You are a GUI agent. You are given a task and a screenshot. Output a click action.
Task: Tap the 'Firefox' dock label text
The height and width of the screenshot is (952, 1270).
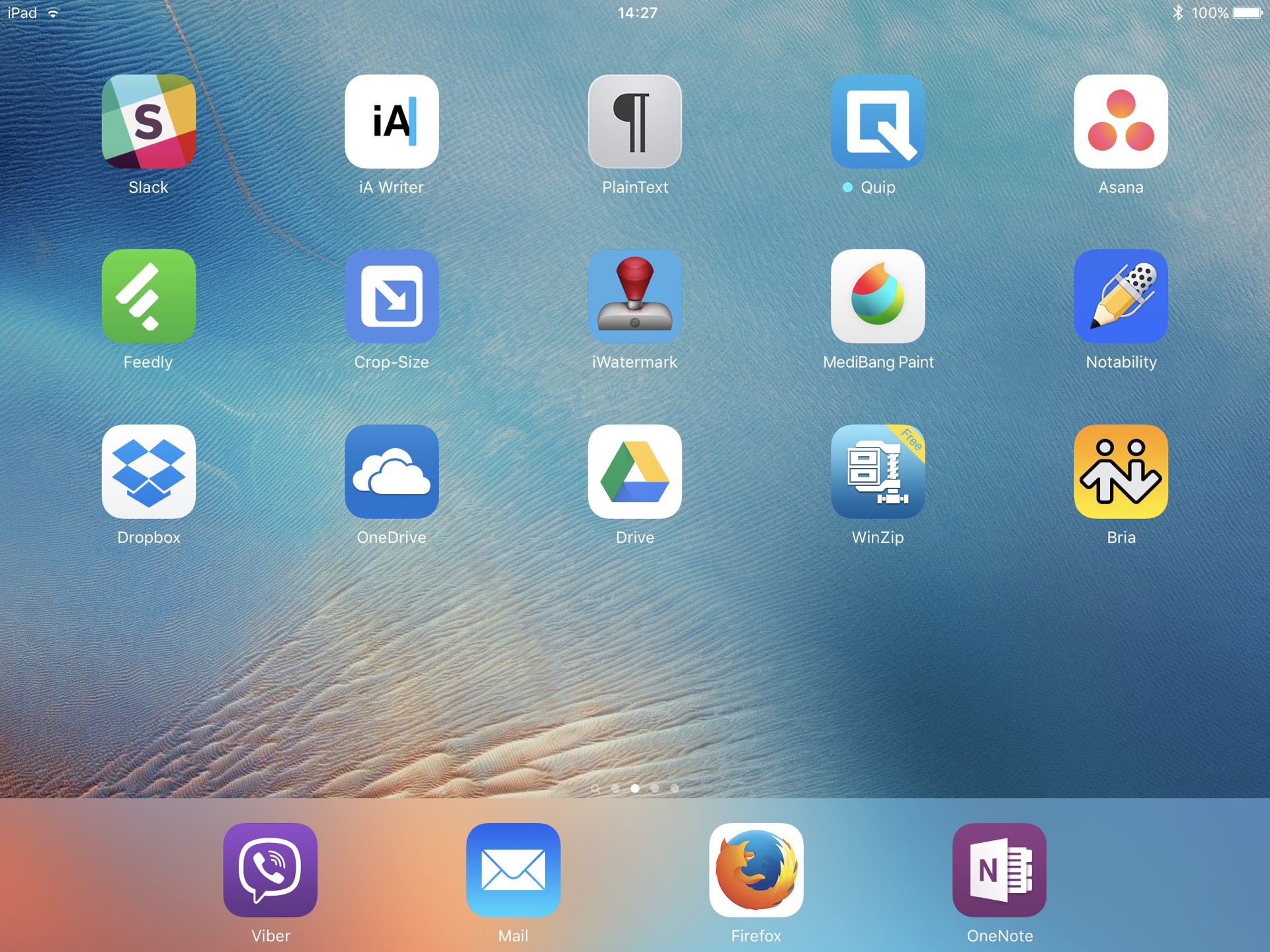(x=756, y=936)
